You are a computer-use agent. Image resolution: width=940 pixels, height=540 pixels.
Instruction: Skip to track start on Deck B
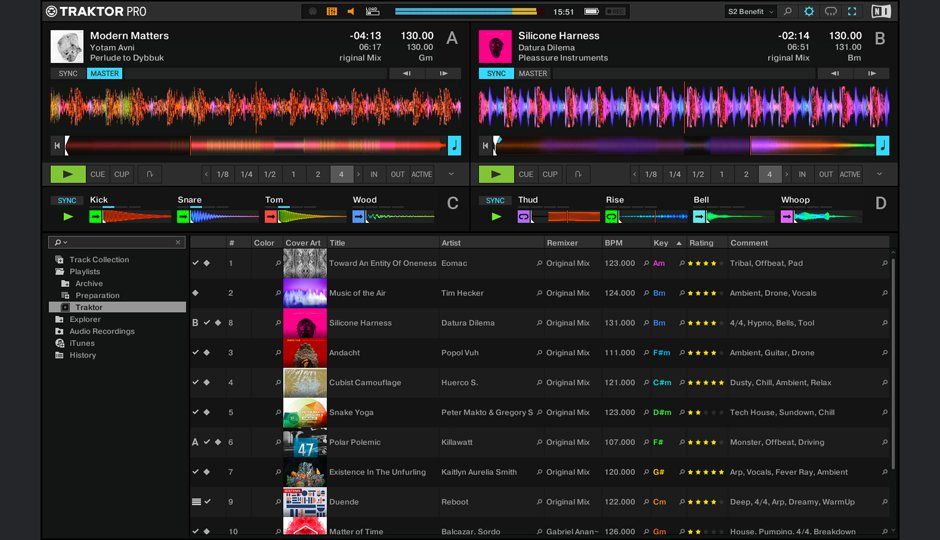[486, 146]
